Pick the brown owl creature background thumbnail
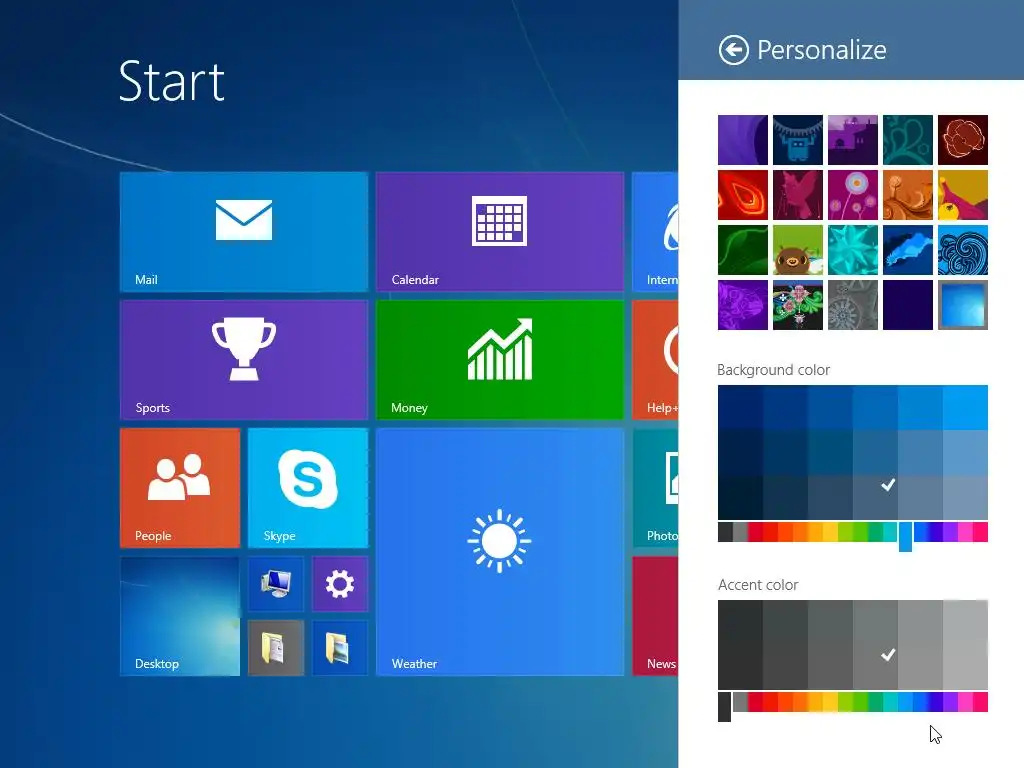Viewport: 1024px width, 768px height. click(x=797, y=250)
